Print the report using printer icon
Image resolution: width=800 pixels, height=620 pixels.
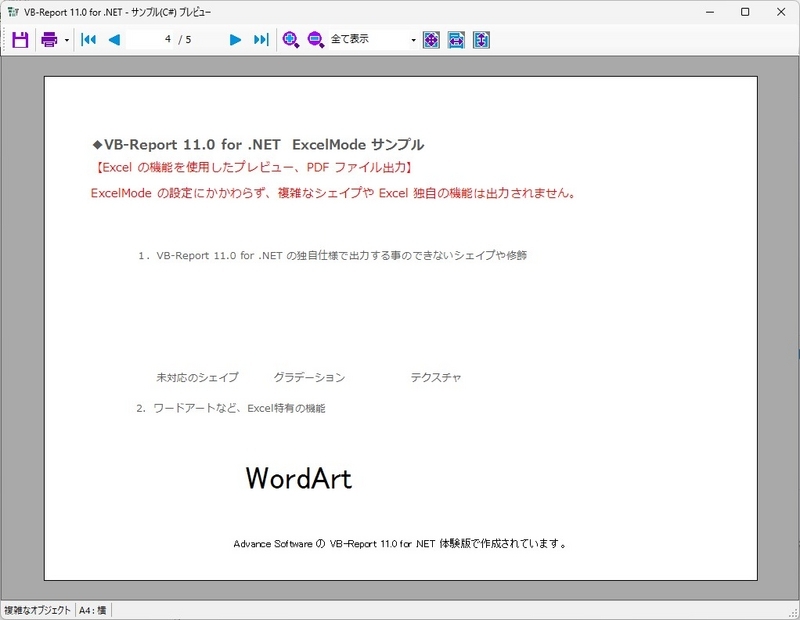click(49, 39)
